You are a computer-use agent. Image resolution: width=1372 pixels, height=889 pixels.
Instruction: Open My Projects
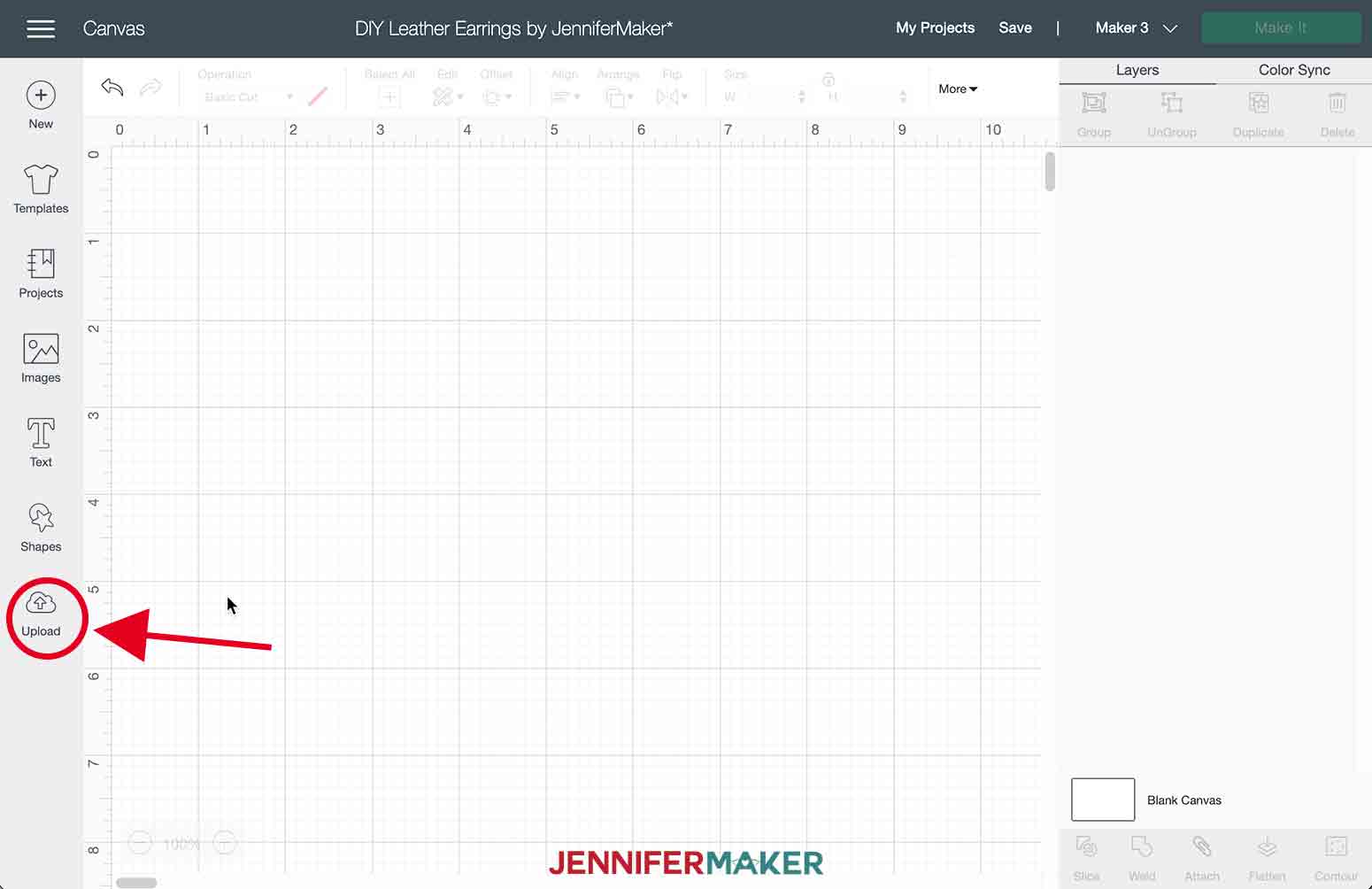[935, 28]
